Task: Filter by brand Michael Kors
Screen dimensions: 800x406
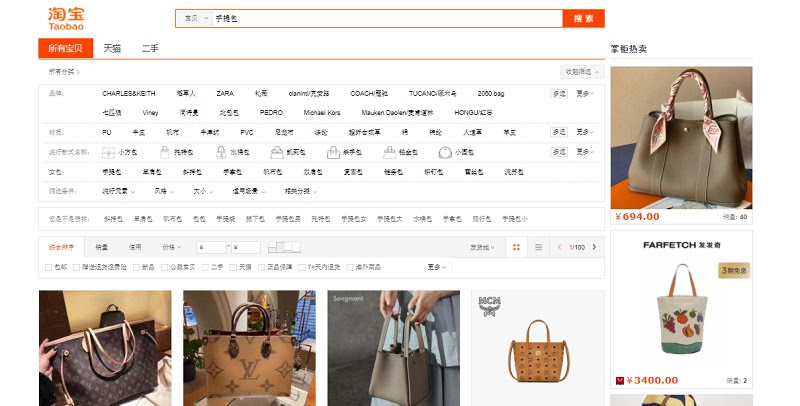Action: click(322, 113)
